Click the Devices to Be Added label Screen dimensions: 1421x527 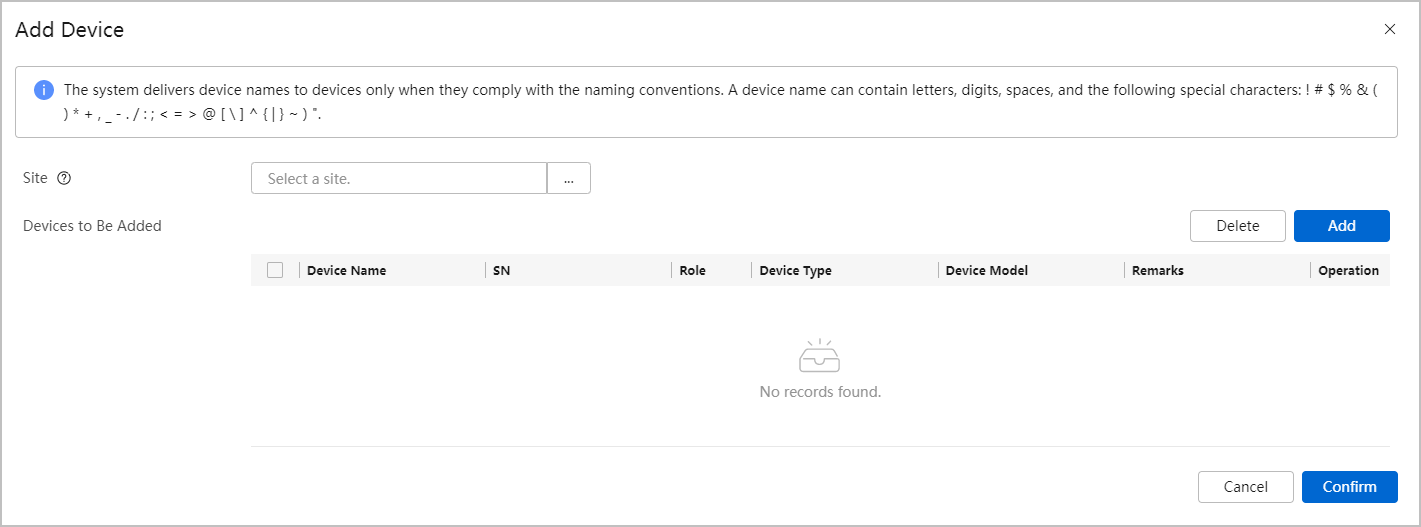tap(92, 226)
